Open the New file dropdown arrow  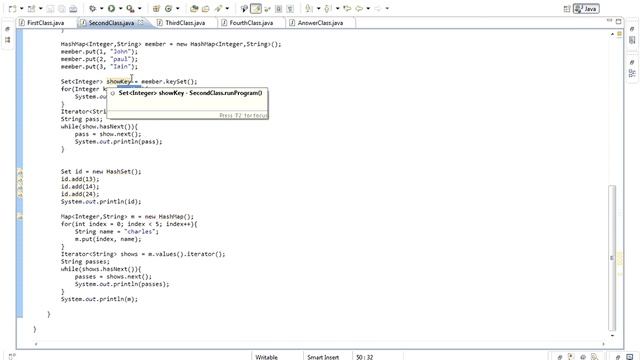tap(21, 9)
